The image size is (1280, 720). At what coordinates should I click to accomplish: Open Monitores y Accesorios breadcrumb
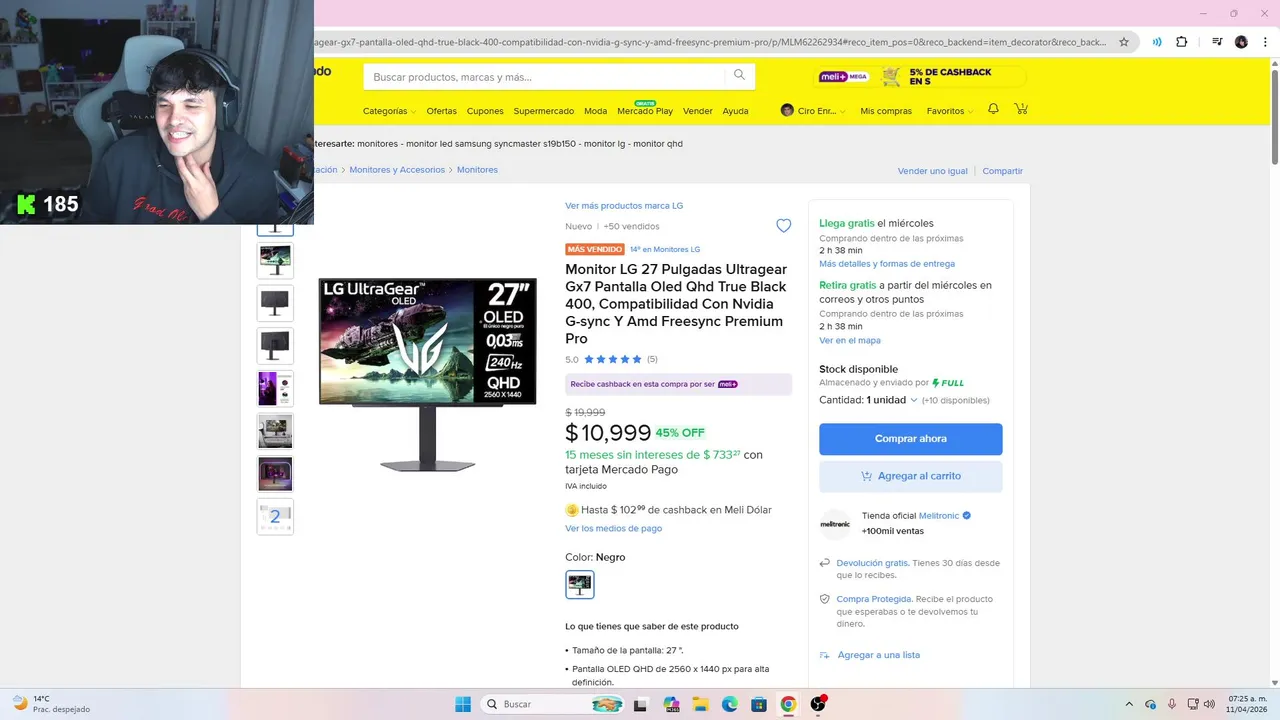coord(397,170)
